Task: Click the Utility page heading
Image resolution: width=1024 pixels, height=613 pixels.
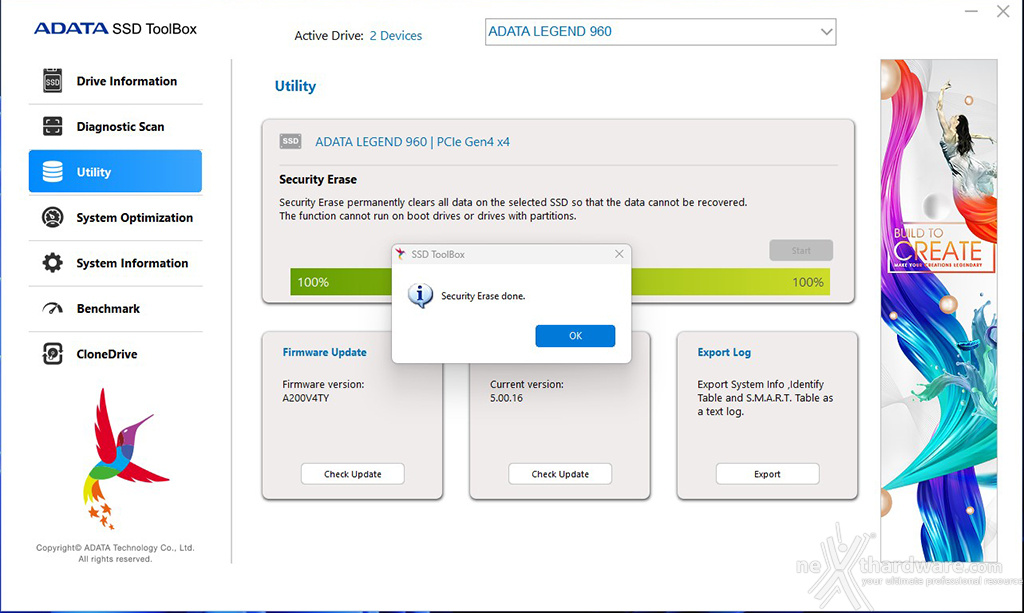Action: [295, 86]
